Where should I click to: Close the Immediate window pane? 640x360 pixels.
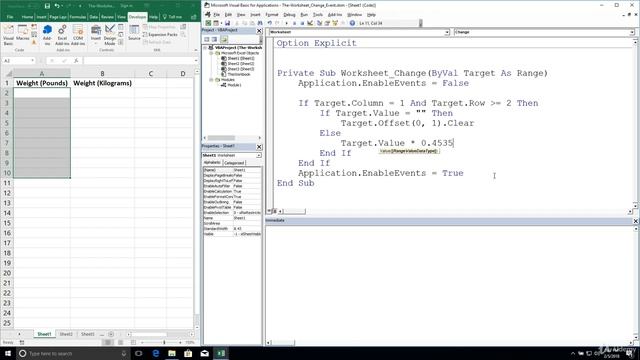click(x=636, y=221)
